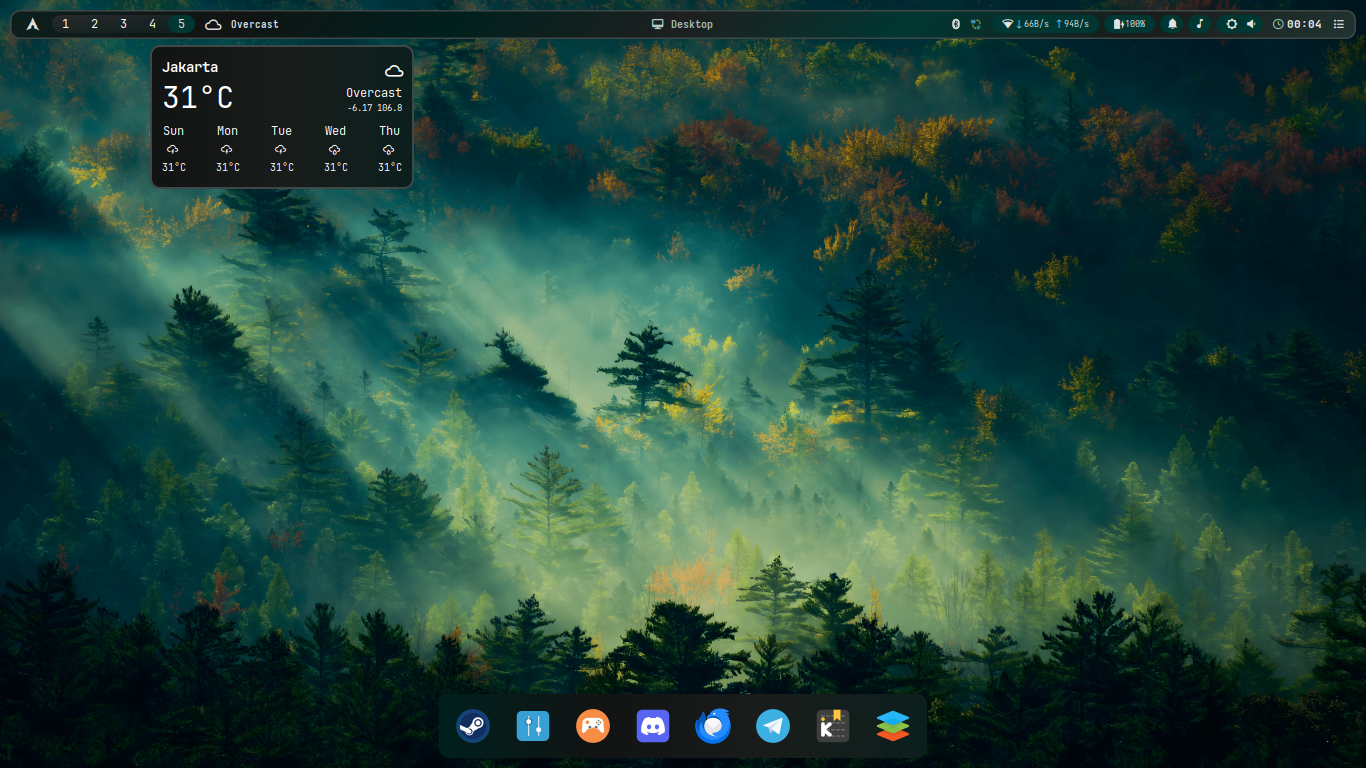Click the Bluetooth icon in top bar
The height and width of the screenshot is (768, 1366).
pos(955,24)
